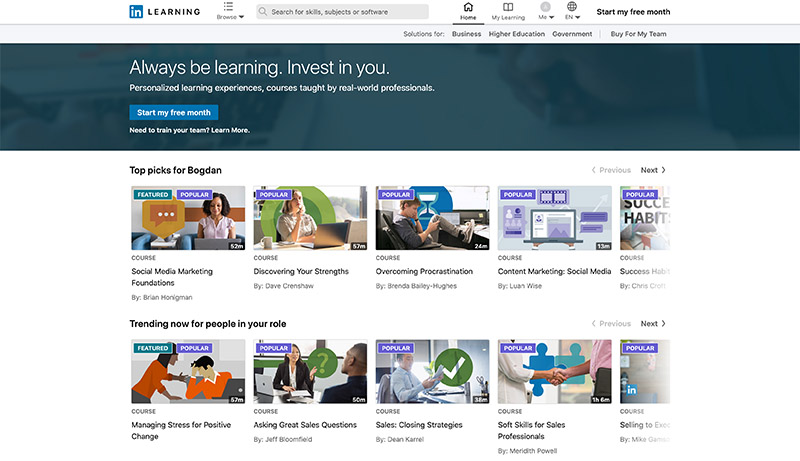This screenshot has height=461, width=800.
Task: Click POPULAR badge on Asking Great Sales Questions
Action: click(x=273, y=348)
